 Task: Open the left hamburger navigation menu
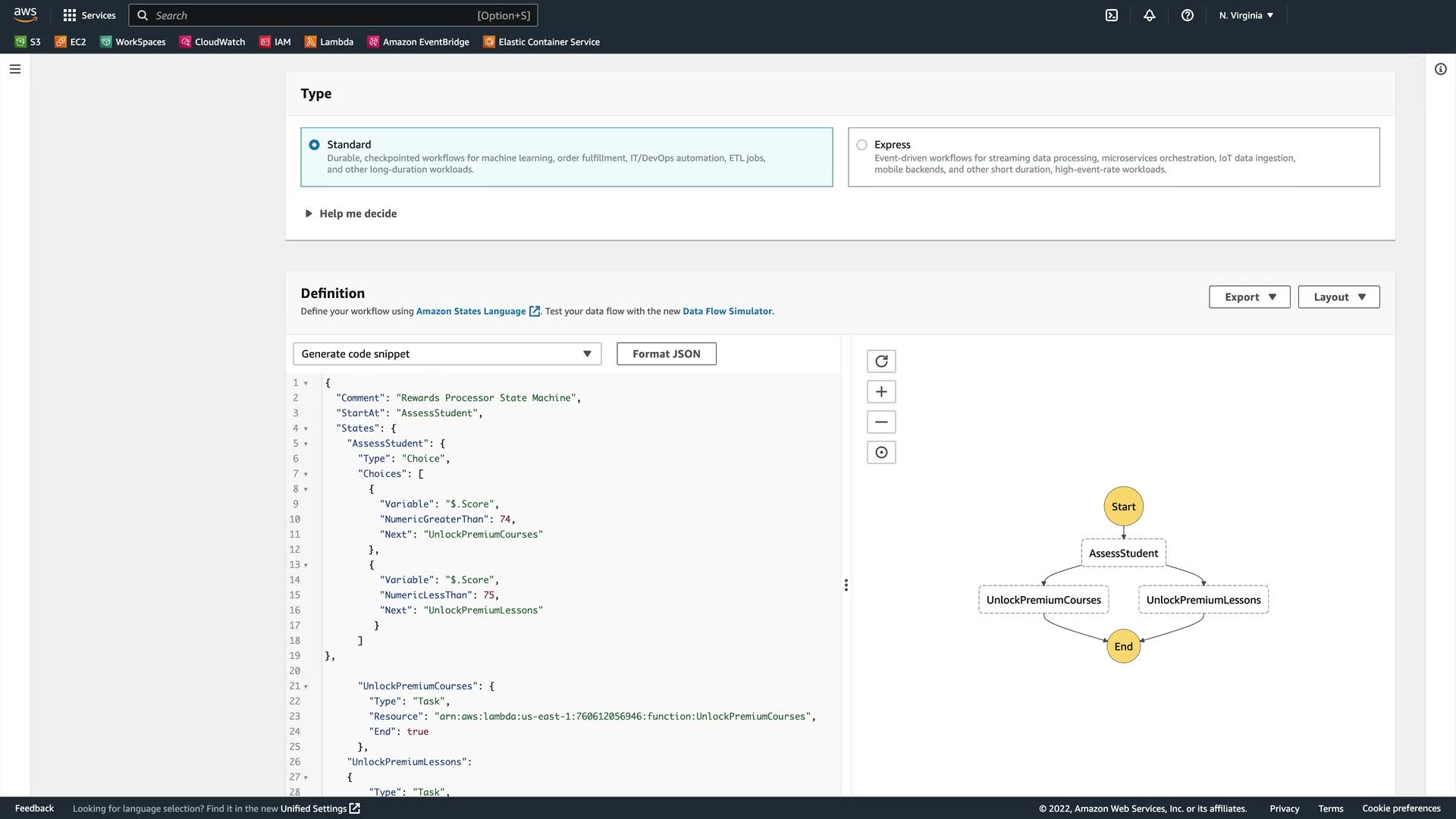click(x=15, y=69)
